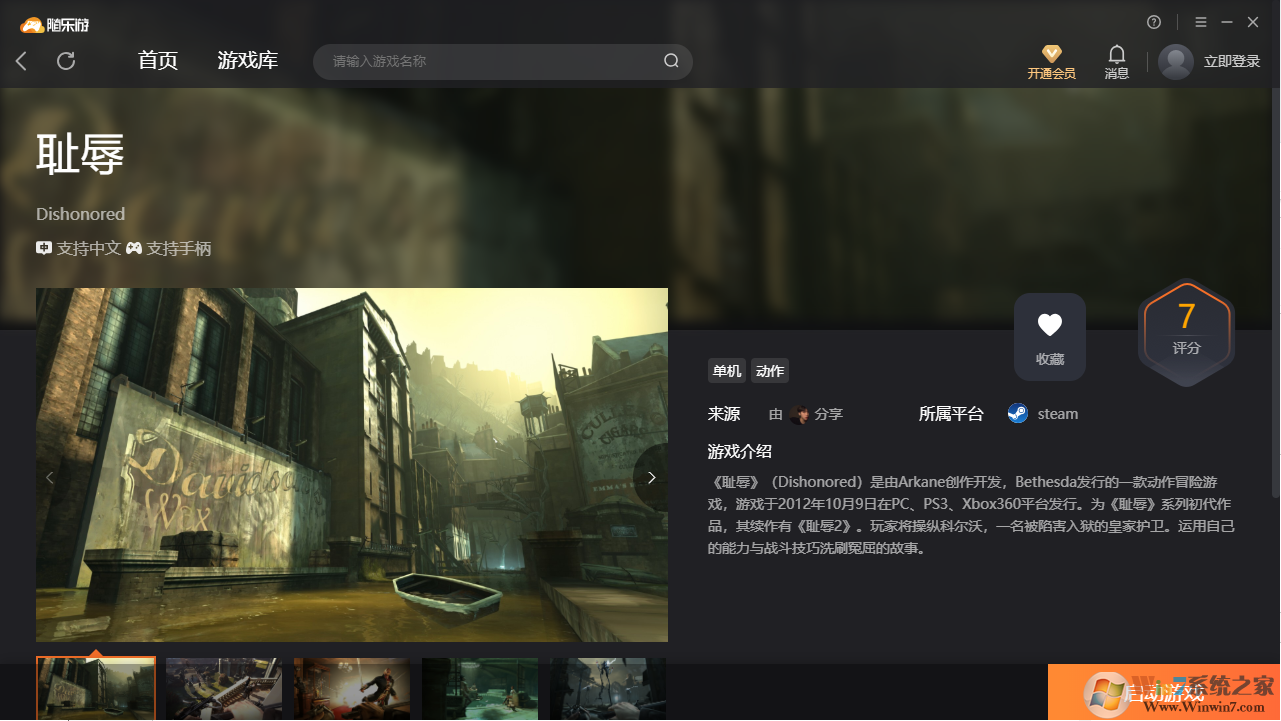Open the hamburger menu in the title bar
Screen dimensions: 1281x721
pyautogui.click(x=1200, y=21)
